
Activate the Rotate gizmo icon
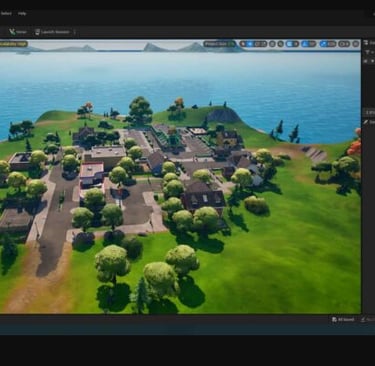[257, 44]
